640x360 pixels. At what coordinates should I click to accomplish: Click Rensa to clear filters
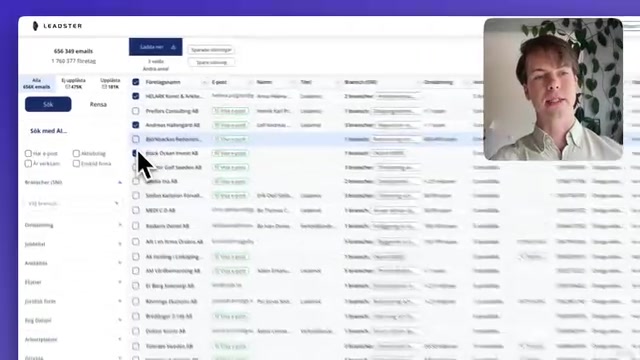click(98, 104)
